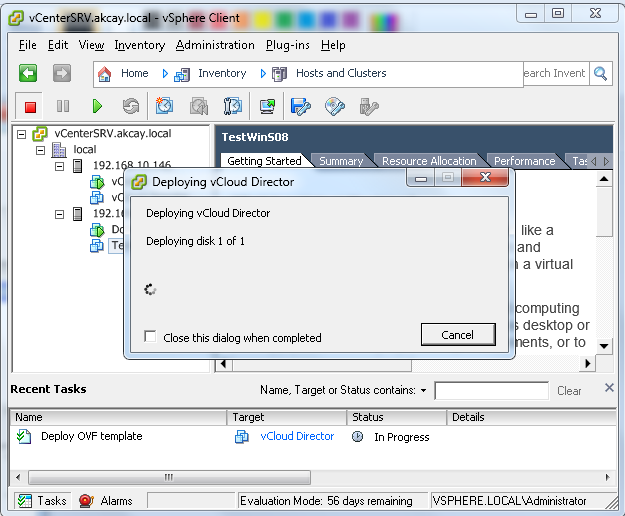Collapse the 192.168.10.146 host node

(59, 166)
